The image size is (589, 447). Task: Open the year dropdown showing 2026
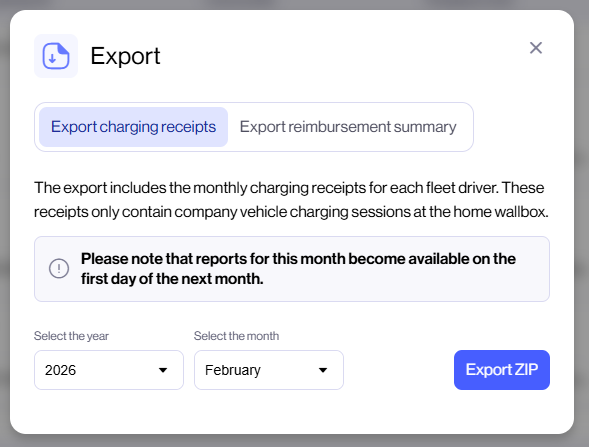(x=109, y=370)
